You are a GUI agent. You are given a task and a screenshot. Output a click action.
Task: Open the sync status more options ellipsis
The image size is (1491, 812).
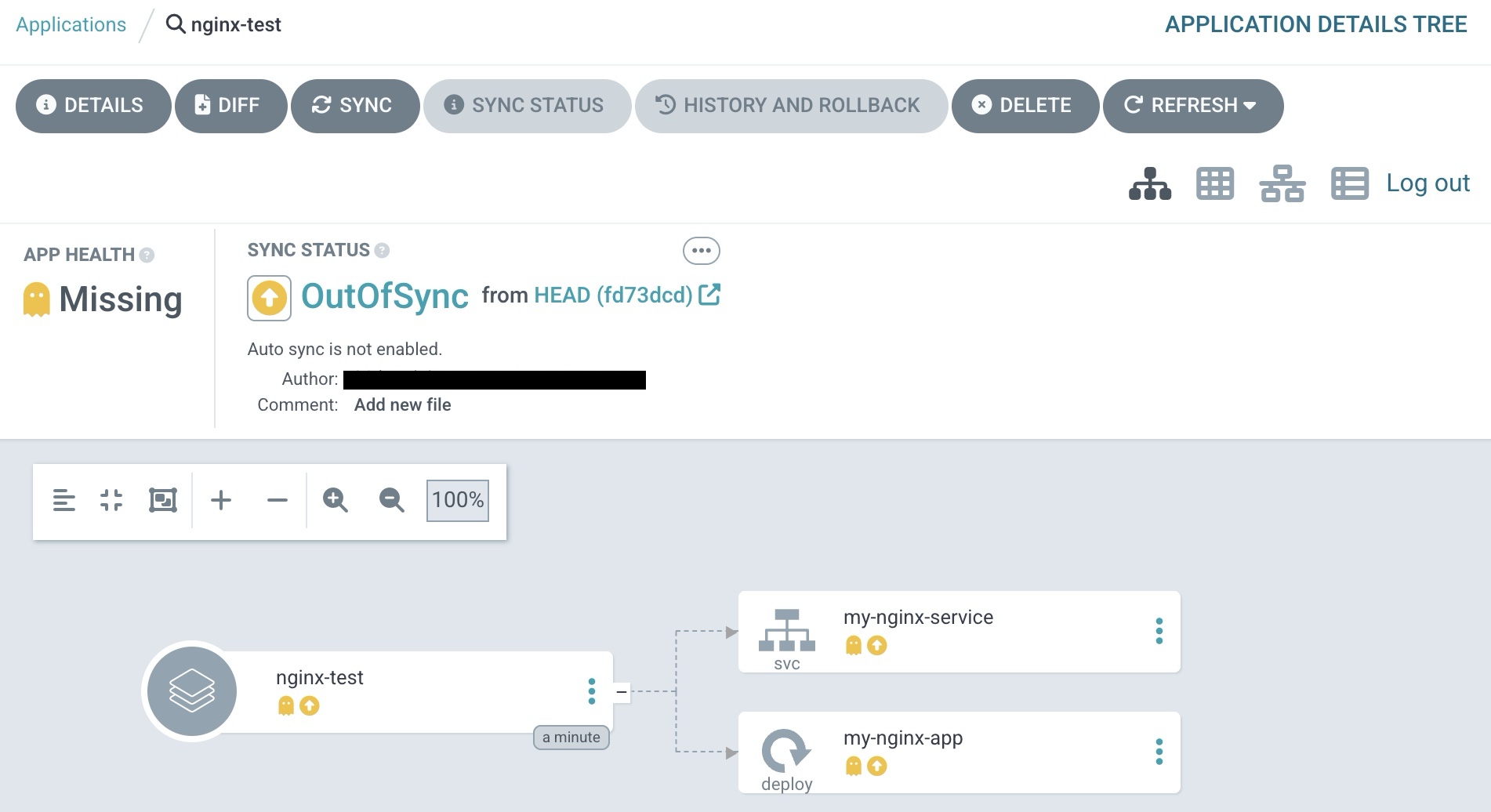[701, 251]
